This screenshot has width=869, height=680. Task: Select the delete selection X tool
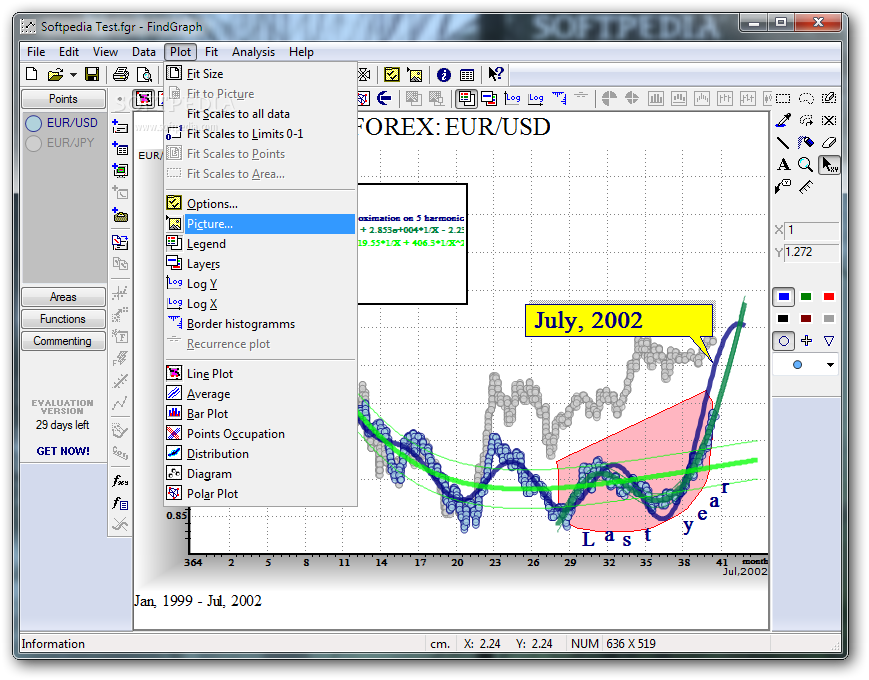829,120
